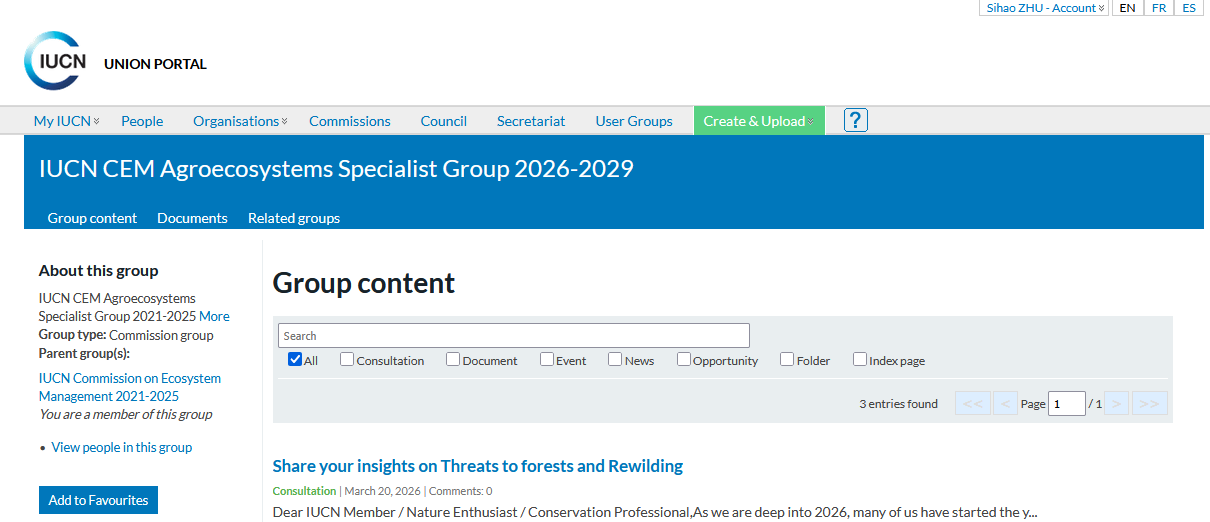This screenshot has height=522, width=1210.
Task: Uncheck the All filter checkbox
Action: click(x=295, y=359)
